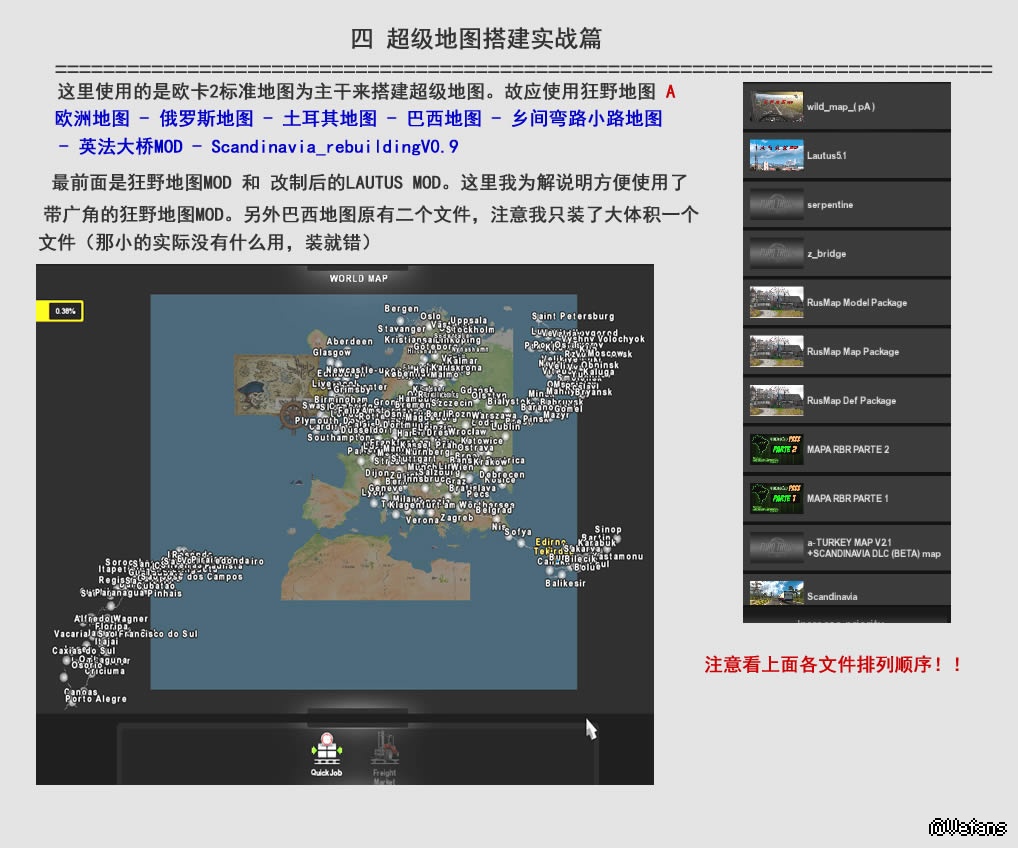Select the Scandinavia mod entry

(x=846, y=594)
